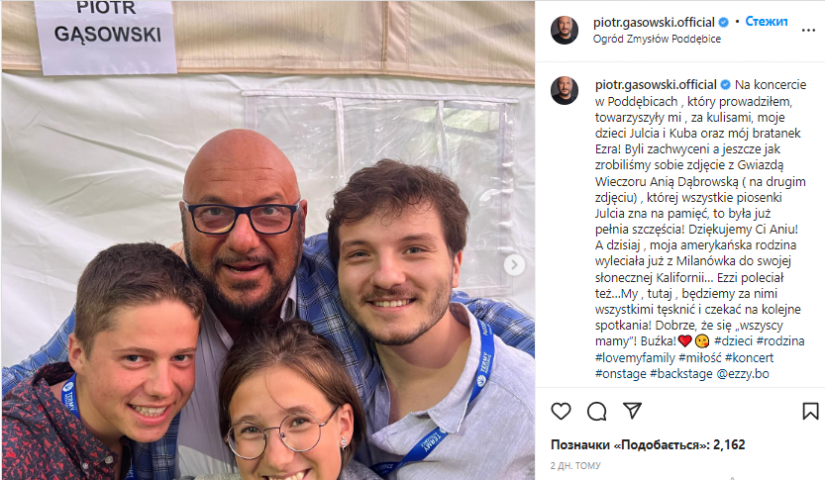The image size is (825, 480).
Task: Open the #rodzina hashtag
Action: (x=781, y=341)
